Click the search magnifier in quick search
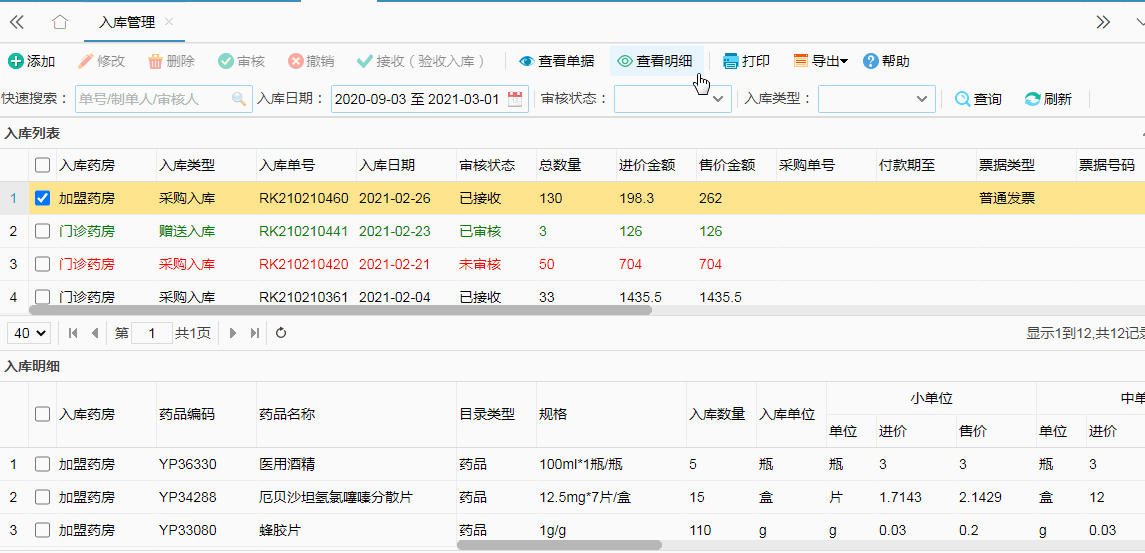 pos(239,99)
